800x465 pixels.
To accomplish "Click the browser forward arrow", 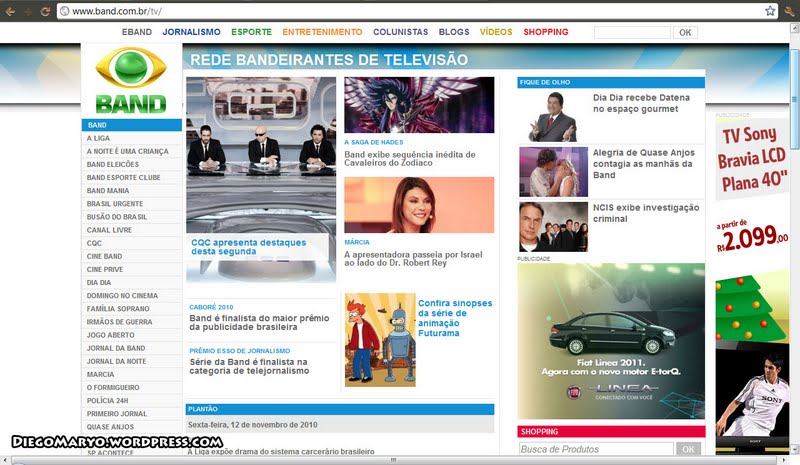I will click(28, 11).
